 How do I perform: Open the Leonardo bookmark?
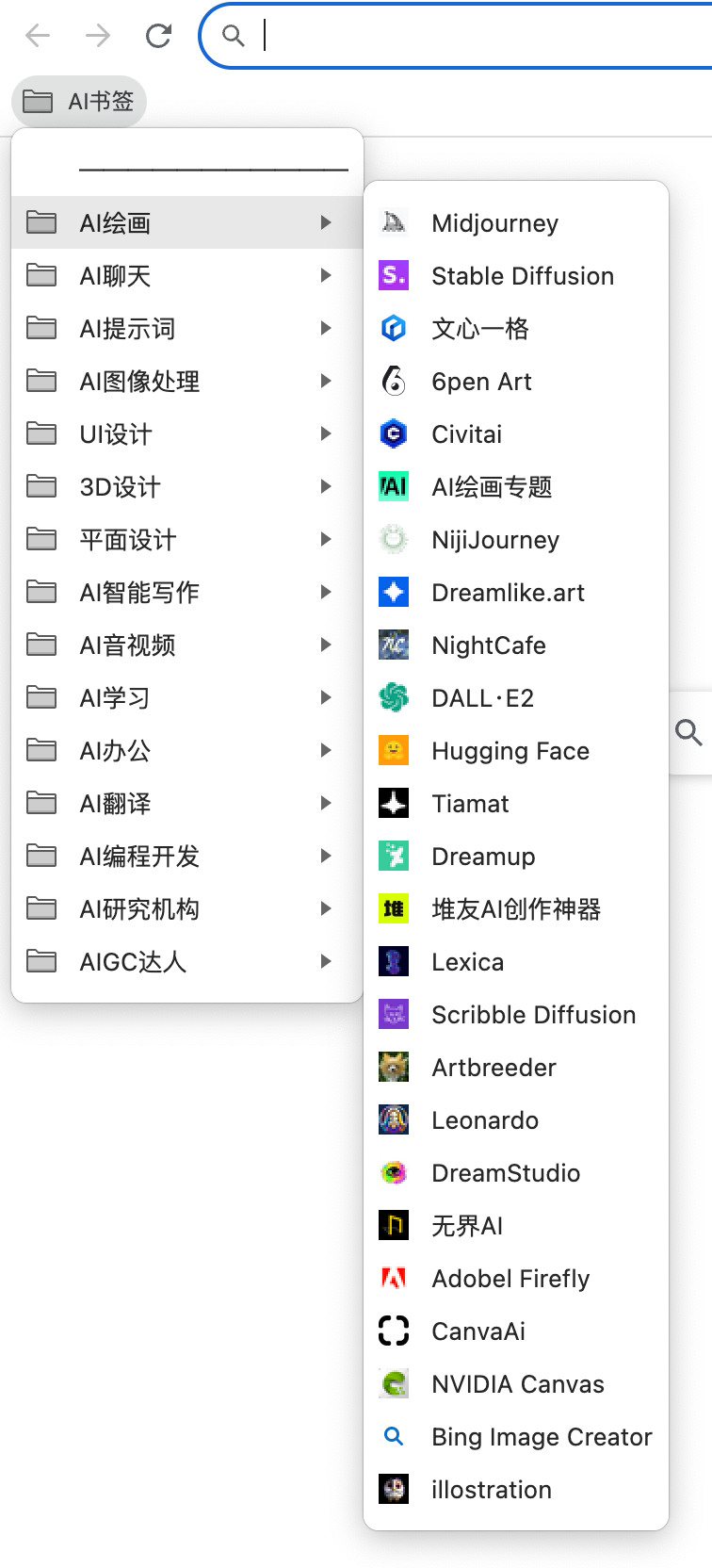pos(484,1119)
